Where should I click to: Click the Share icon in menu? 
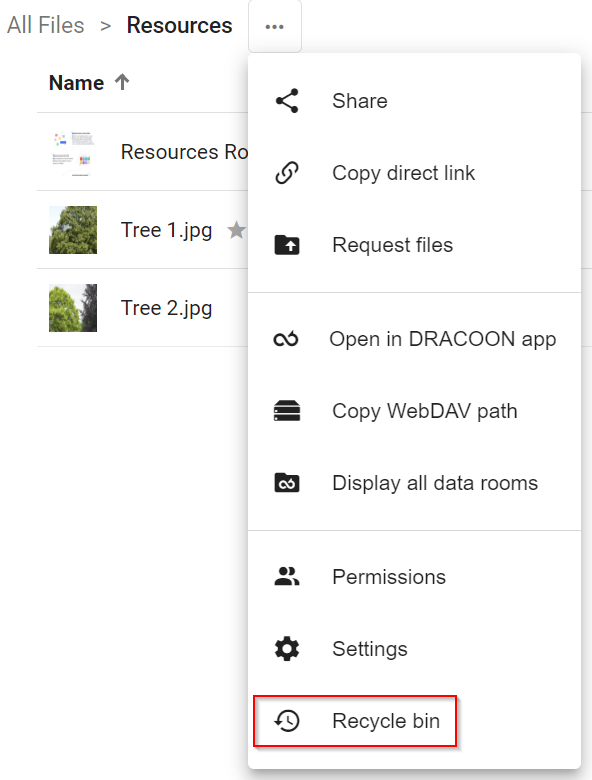click(287, 101)
